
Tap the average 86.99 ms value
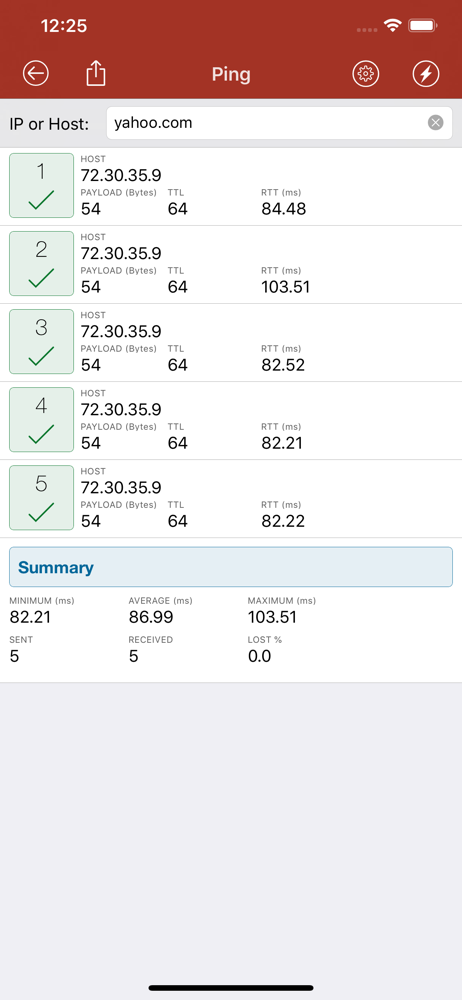(151, 617)
